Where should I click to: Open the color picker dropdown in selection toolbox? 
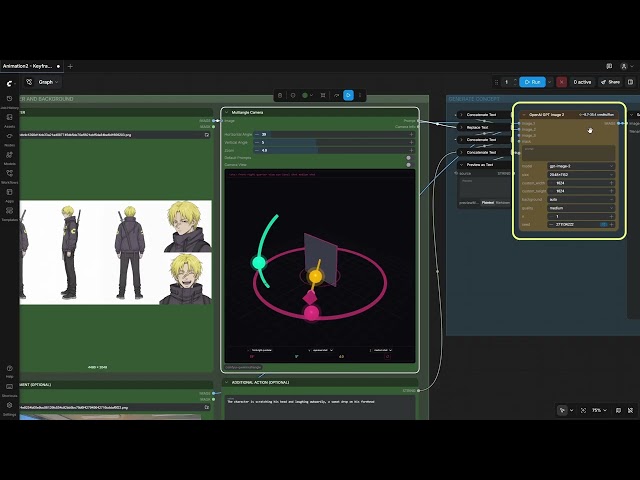pyautogui.click(x=307, y=95)
